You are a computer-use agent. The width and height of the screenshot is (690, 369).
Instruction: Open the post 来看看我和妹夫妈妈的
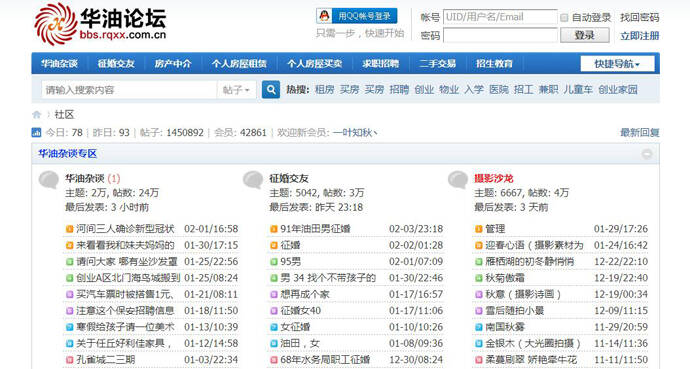[125, 245]
